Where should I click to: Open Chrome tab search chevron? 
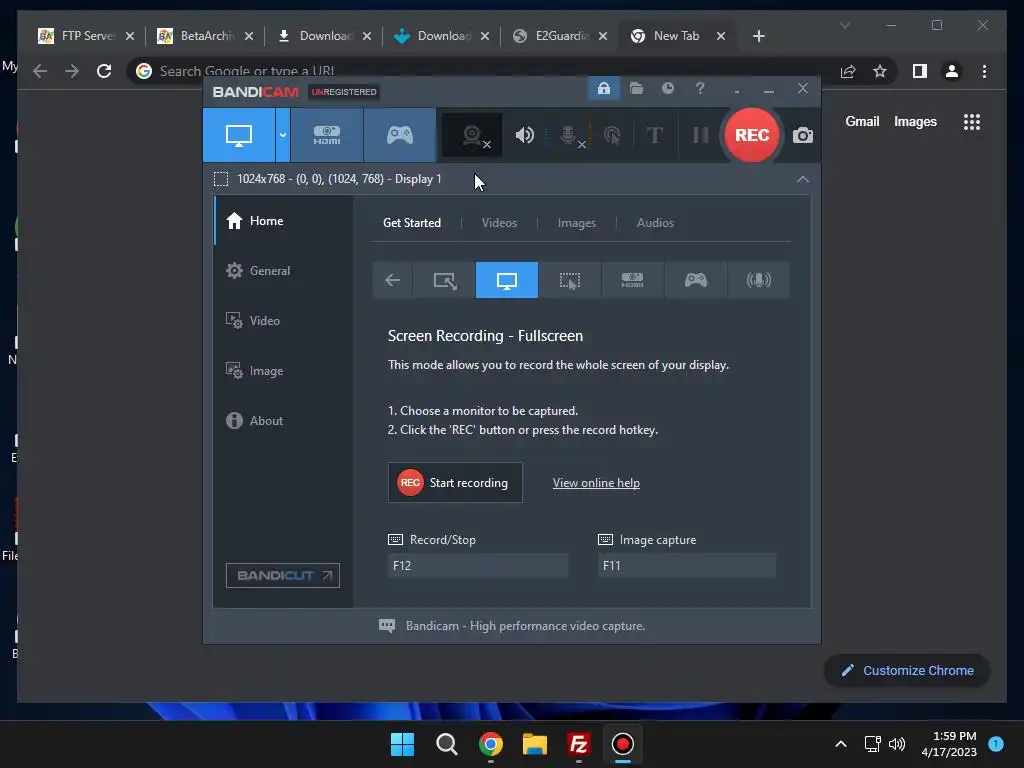click(844, 25)
